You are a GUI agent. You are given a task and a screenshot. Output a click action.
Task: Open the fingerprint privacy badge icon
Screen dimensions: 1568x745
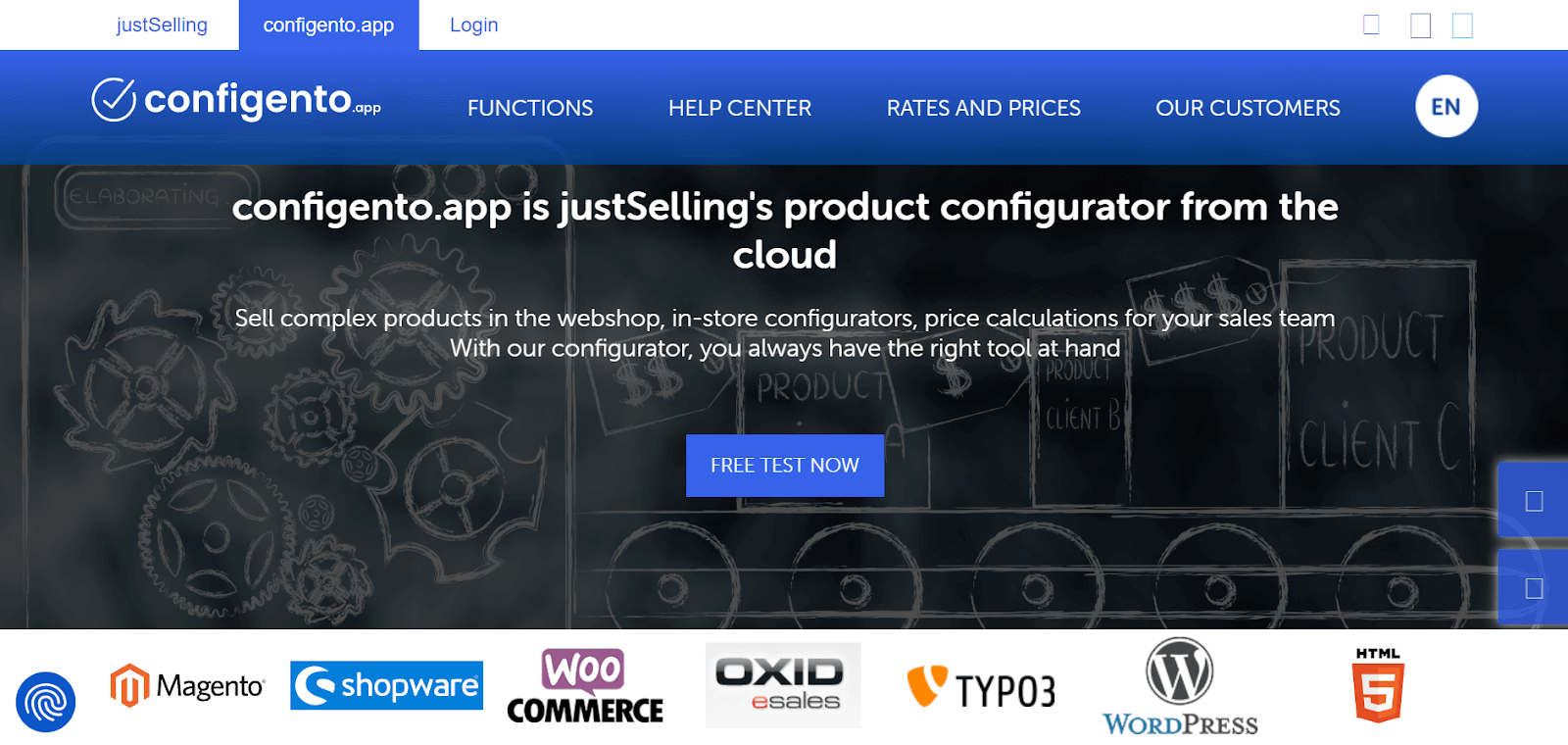(45, 702)
